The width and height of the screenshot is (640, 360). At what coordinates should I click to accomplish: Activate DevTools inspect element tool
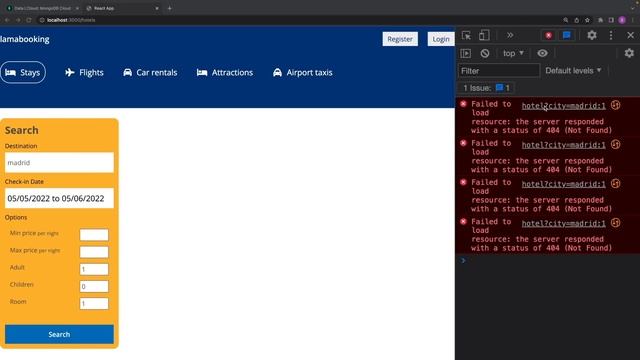(x=466, y=36)
